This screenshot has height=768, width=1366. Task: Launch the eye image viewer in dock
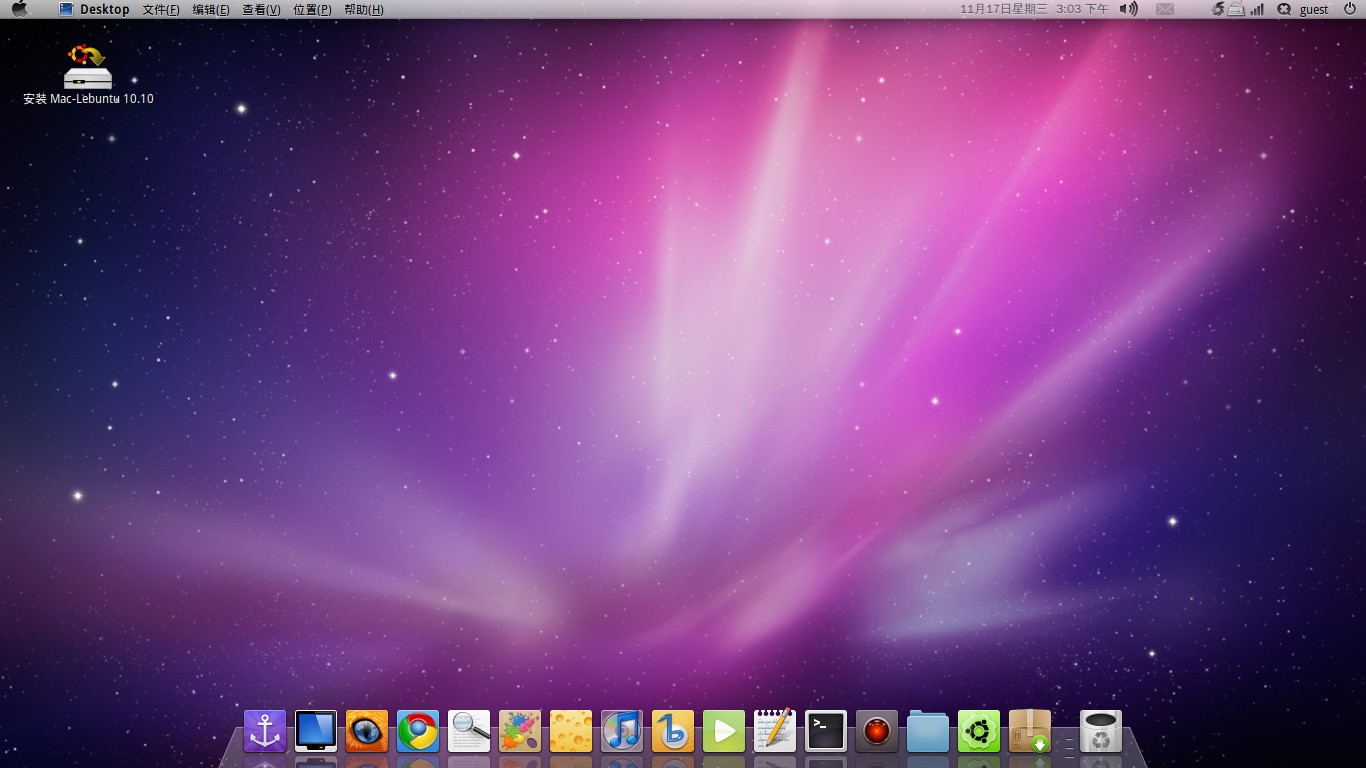pos(367,731)
